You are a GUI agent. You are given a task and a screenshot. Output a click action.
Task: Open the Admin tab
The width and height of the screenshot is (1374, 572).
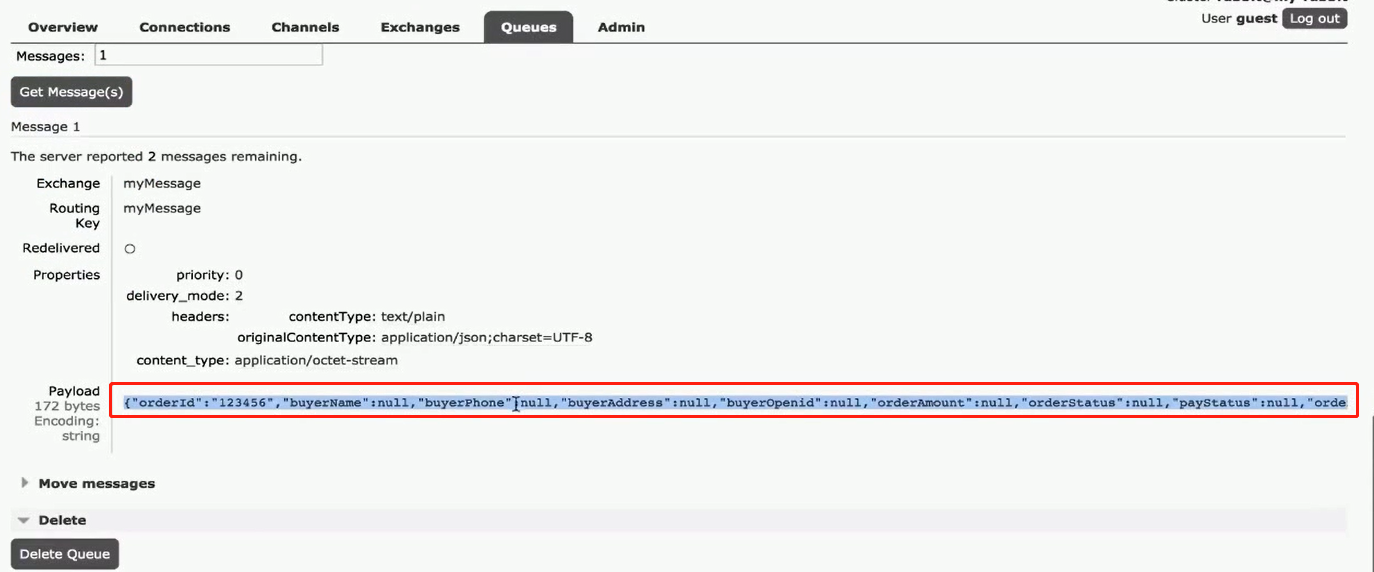(621, 27)
